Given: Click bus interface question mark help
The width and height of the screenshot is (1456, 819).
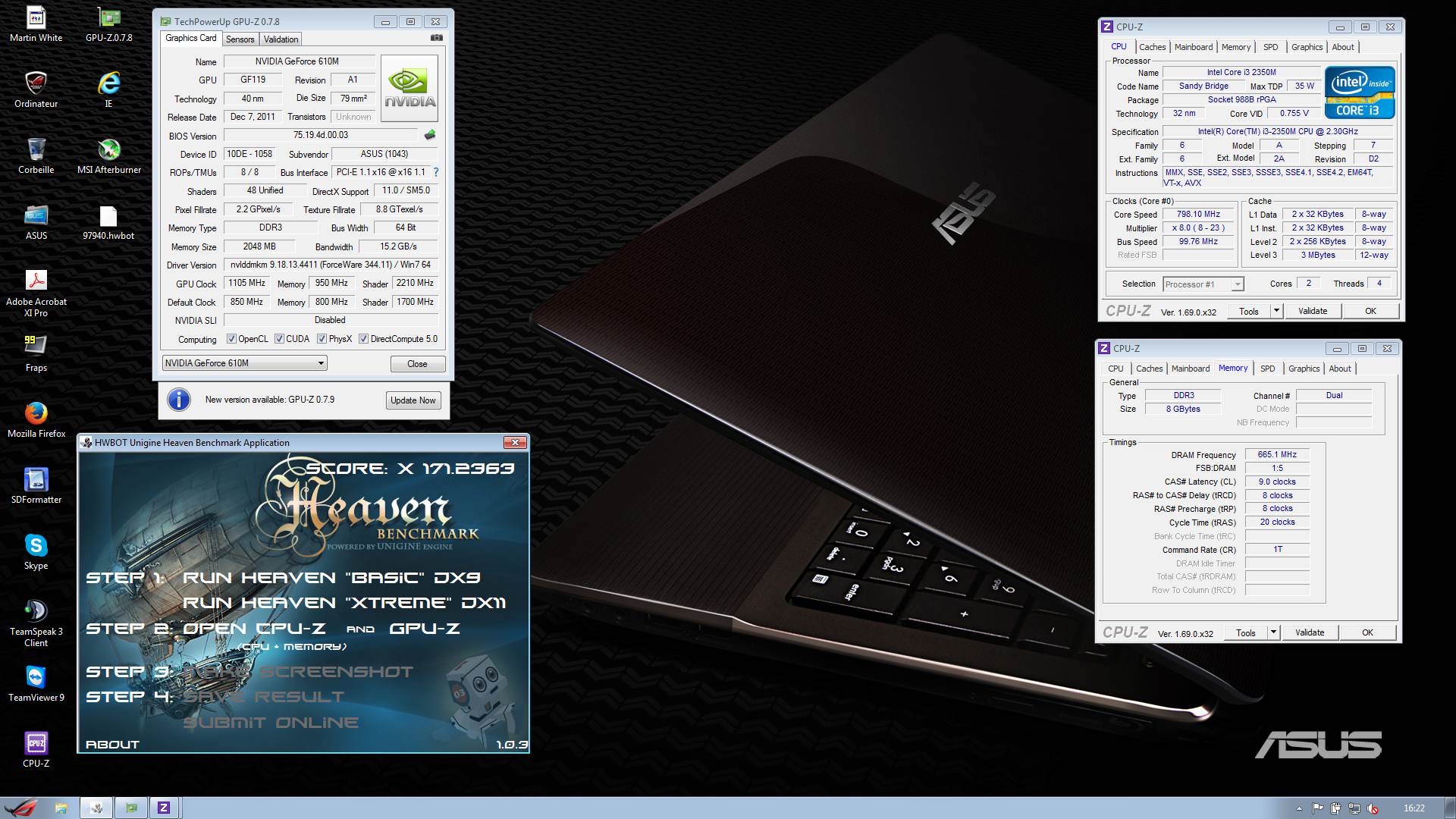Looking at the screenshot, I should click(x=435, y=172).
